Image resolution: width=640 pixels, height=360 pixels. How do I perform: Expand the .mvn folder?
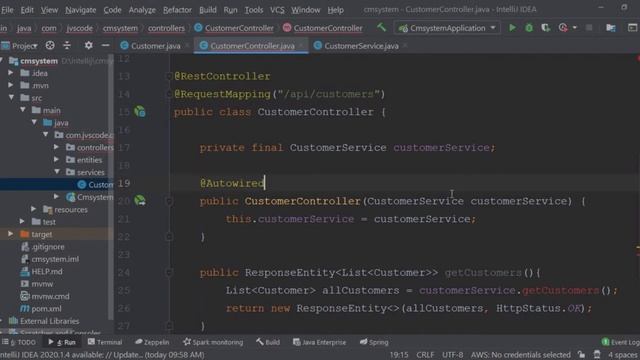pyautogui.click(x=11, y=85)
